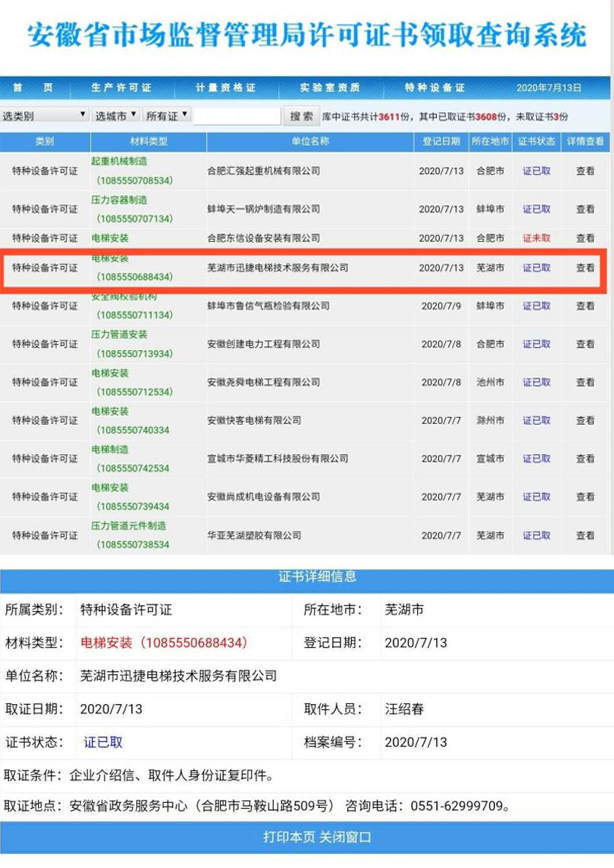614x868 pixels.
Task: Click 证已取 status for 芜湖市迅捷电梯
Action: pos(536,267)
